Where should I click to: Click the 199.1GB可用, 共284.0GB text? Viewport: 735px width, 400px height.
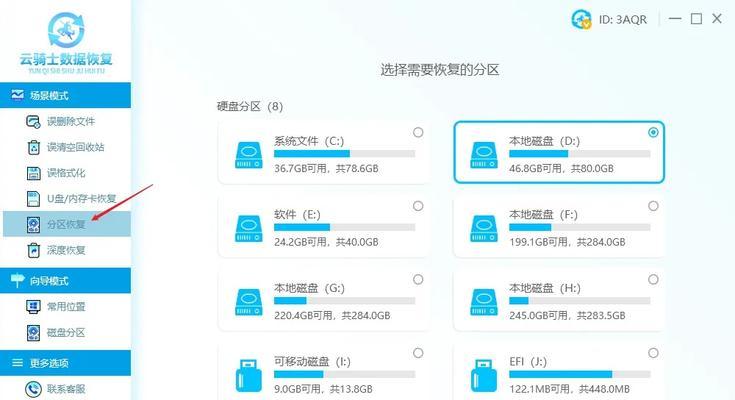(567, 242)
